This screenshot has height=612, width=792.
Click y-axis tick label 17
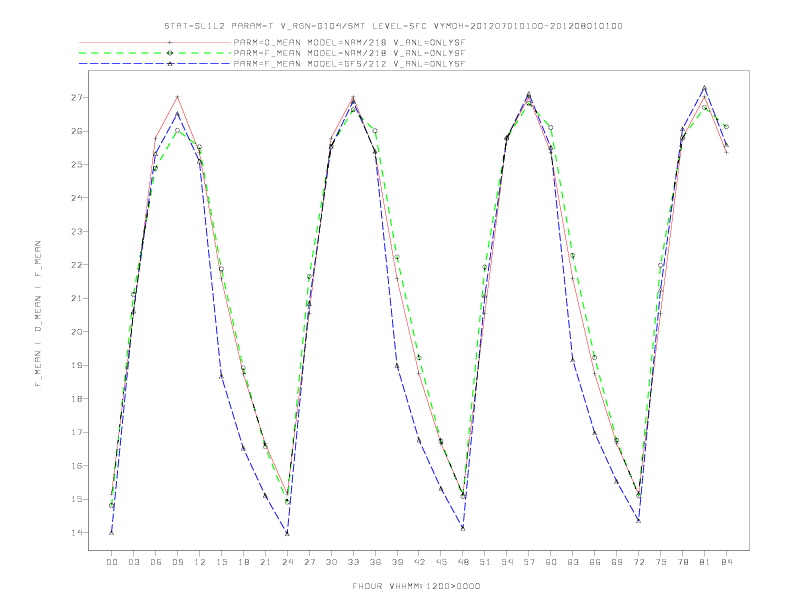pos(77,432)
